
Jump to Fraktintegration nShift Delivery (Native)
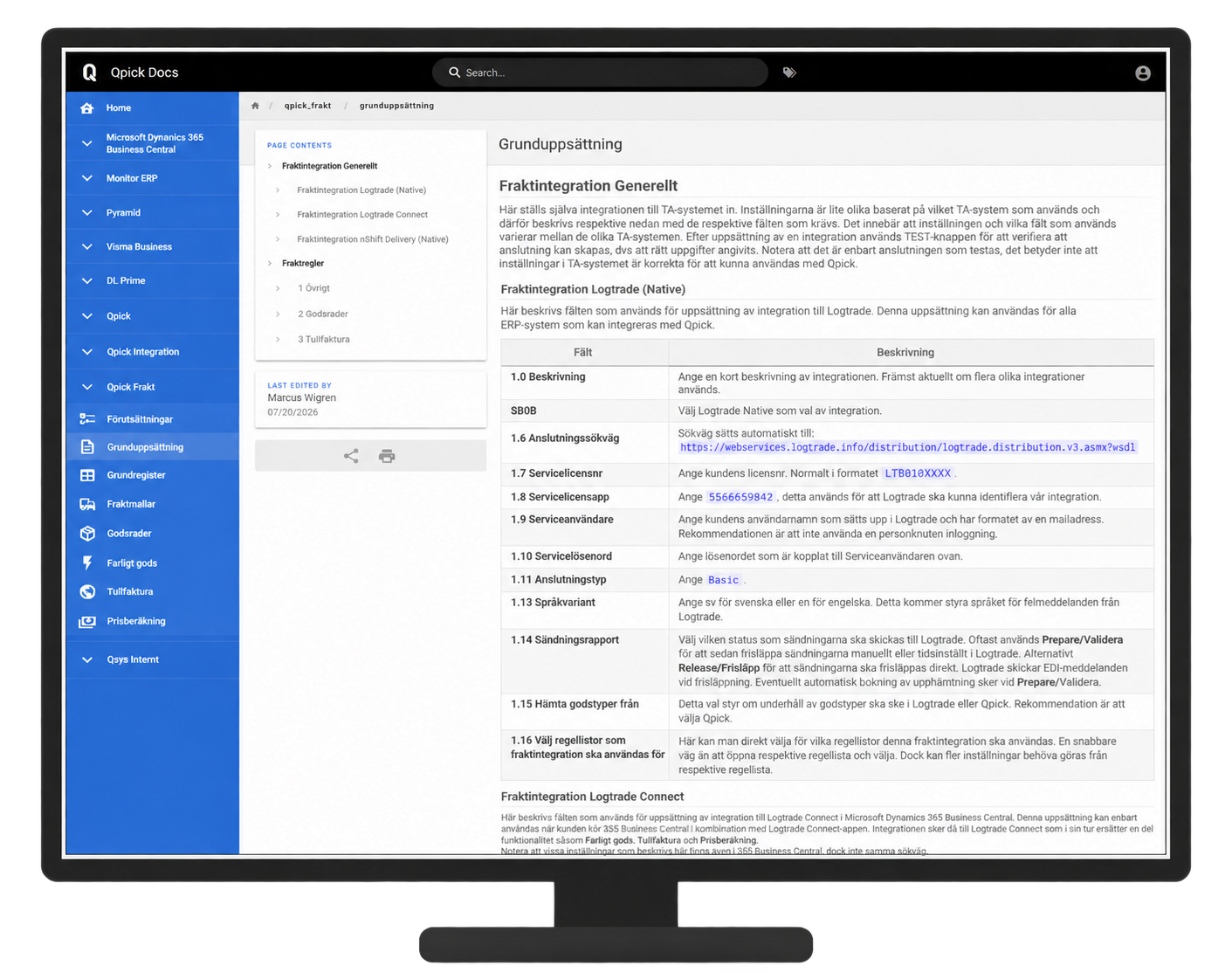[x=373, y=239]
